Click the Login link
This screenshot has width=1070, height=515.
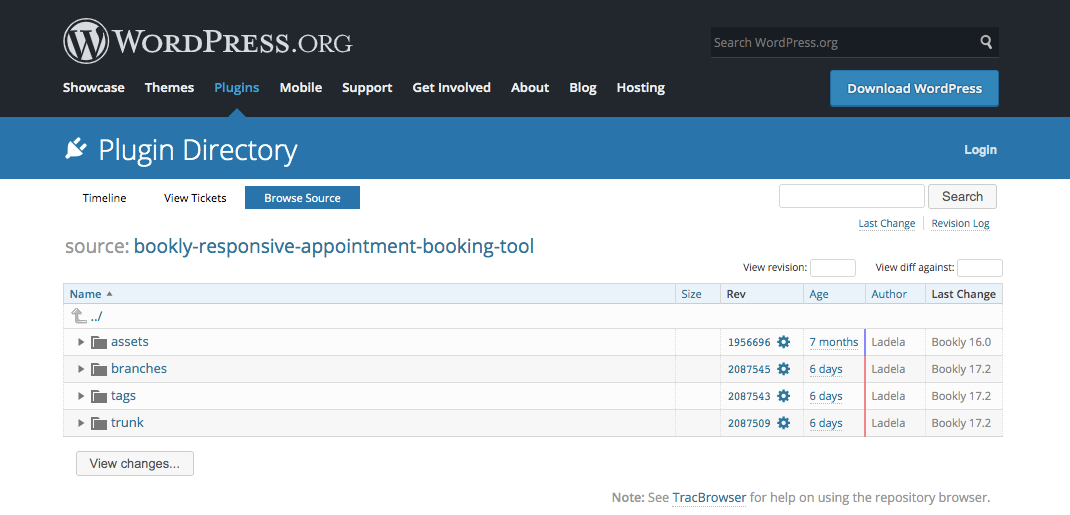(981, 149)
